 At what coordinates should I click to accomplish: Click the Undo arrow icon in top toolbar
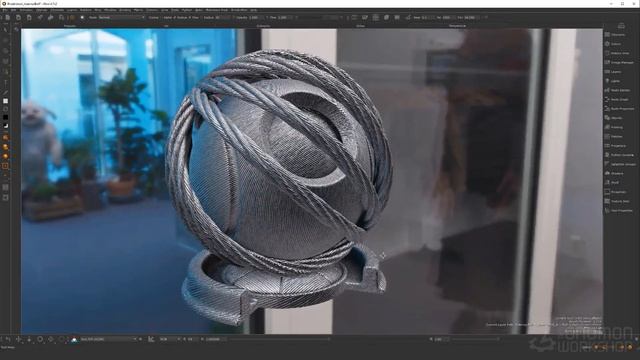tap(40, 18)
